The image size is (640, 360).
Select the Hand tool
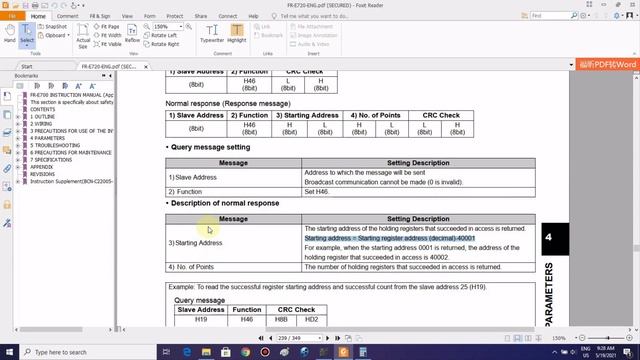pyautogui.click(x=9, y=34)
